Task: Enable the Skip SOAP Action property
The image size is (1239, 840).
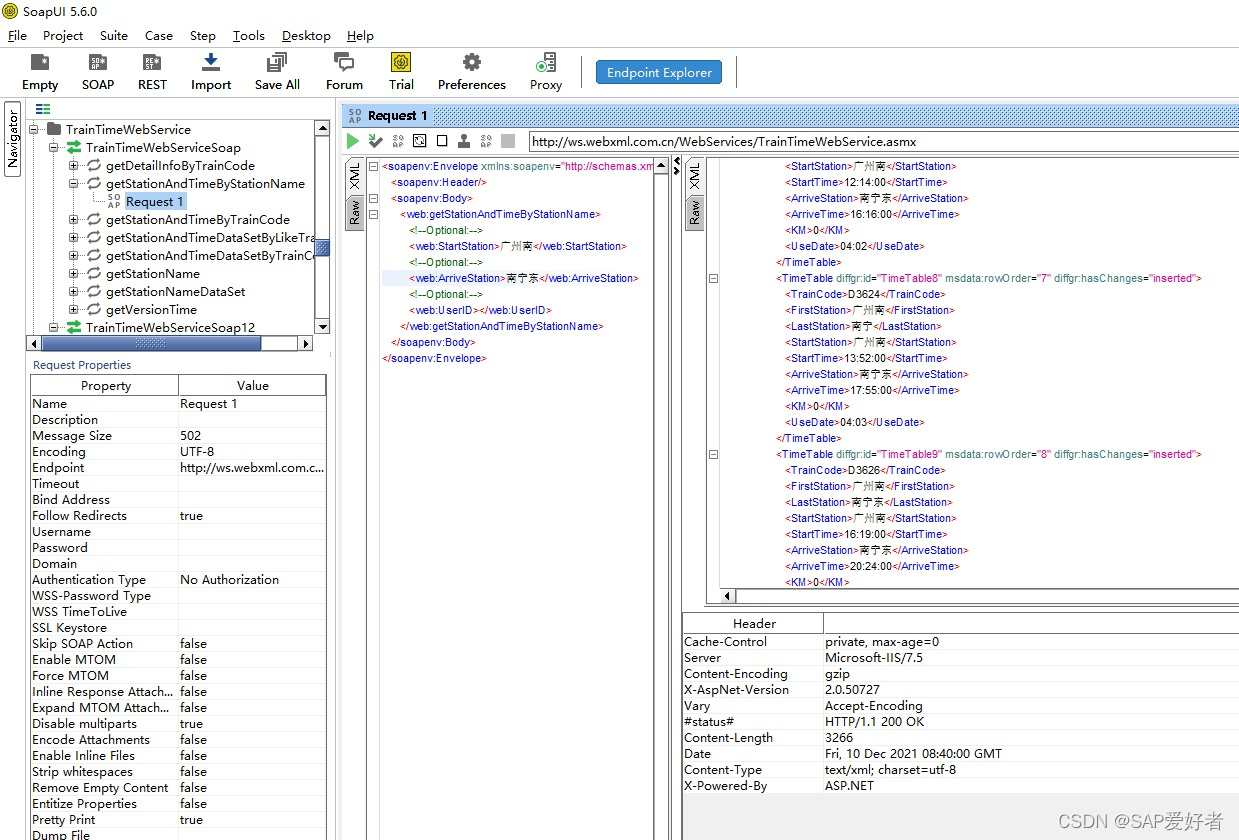Action: pyautogui.click(x=192, y=643)
